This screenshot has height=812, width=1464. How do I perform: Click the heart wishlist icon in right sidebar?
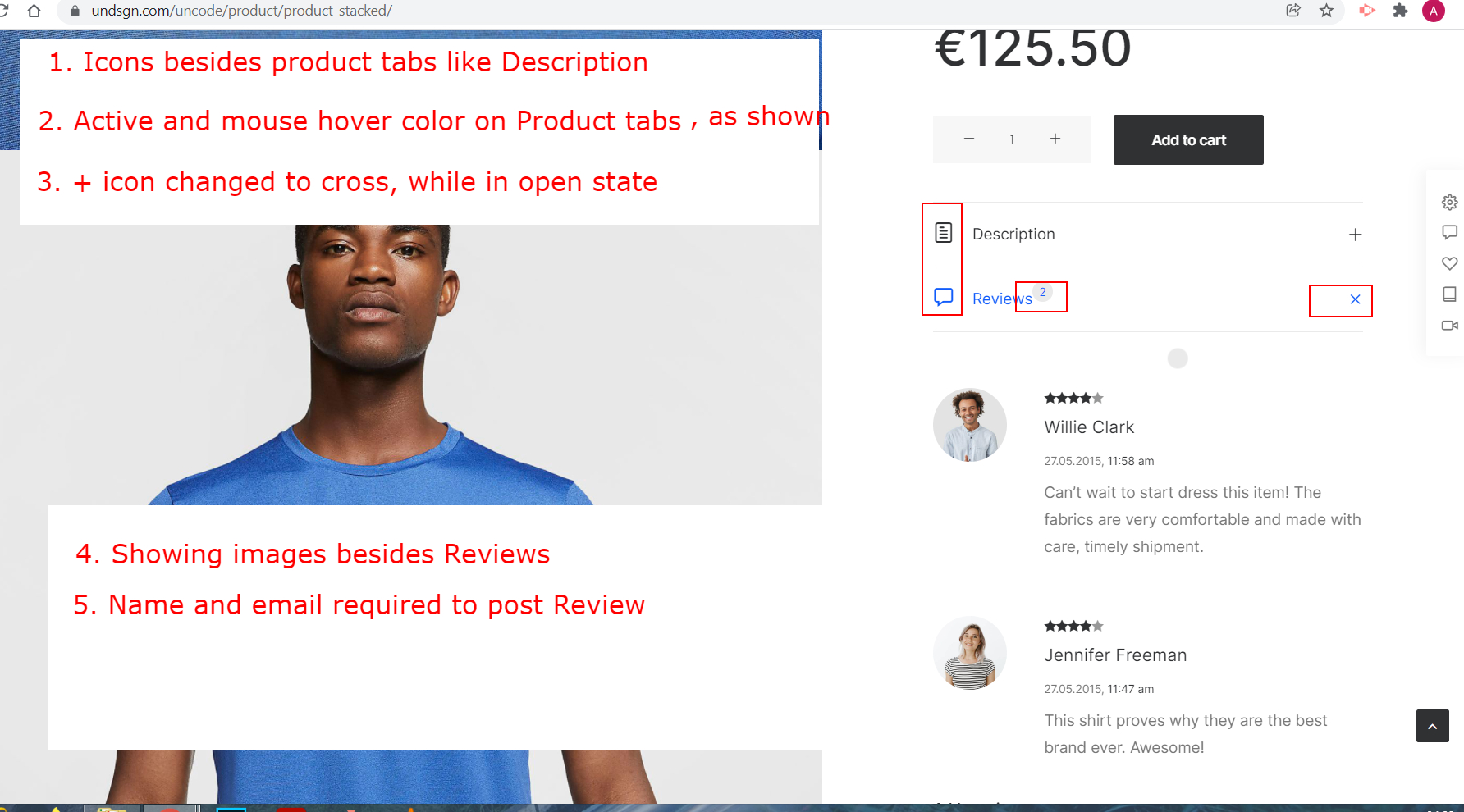1450,263
